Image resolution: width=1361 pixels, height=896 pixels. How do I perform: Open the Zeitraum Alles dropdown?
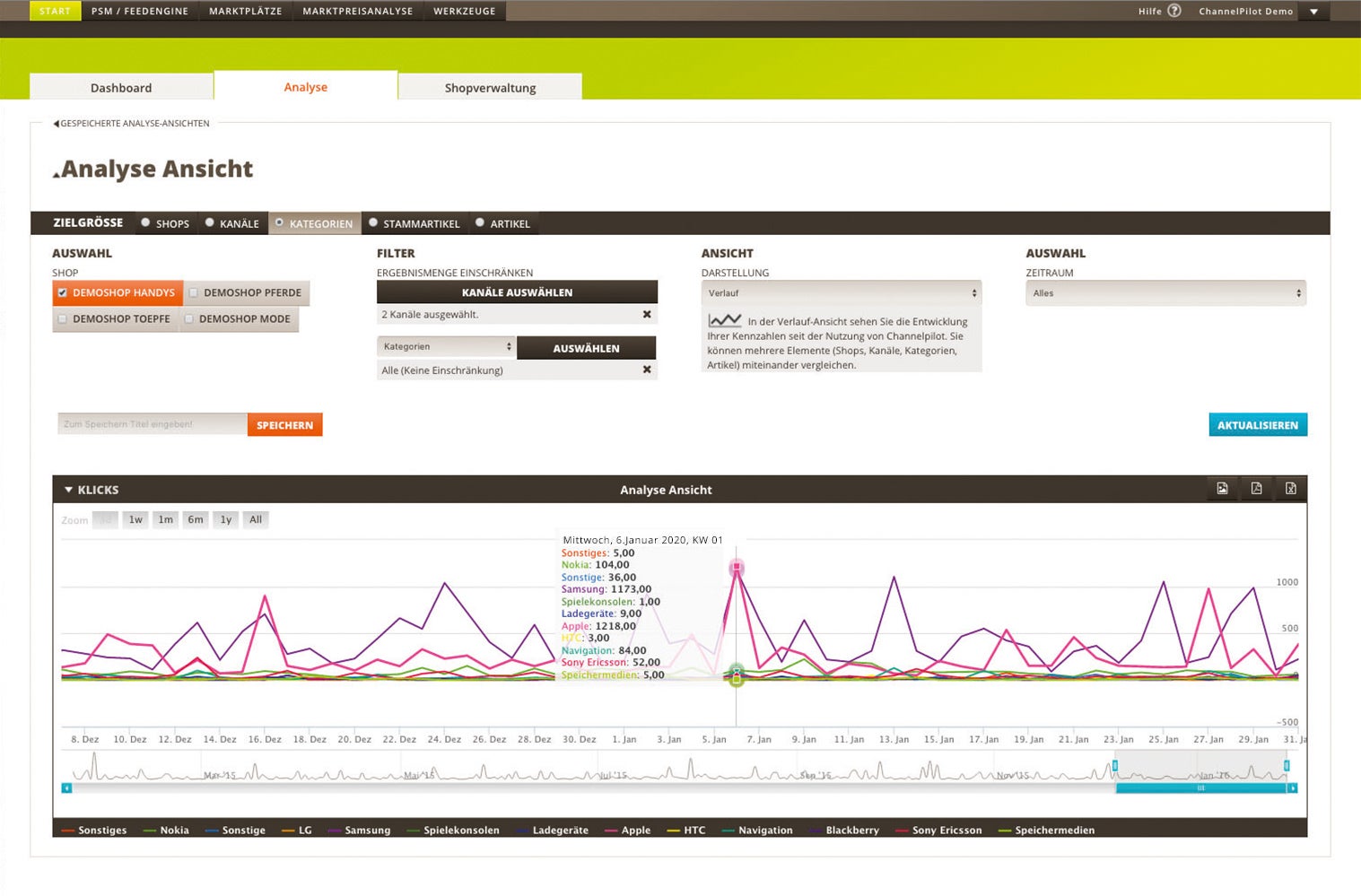coord(1165,293)
